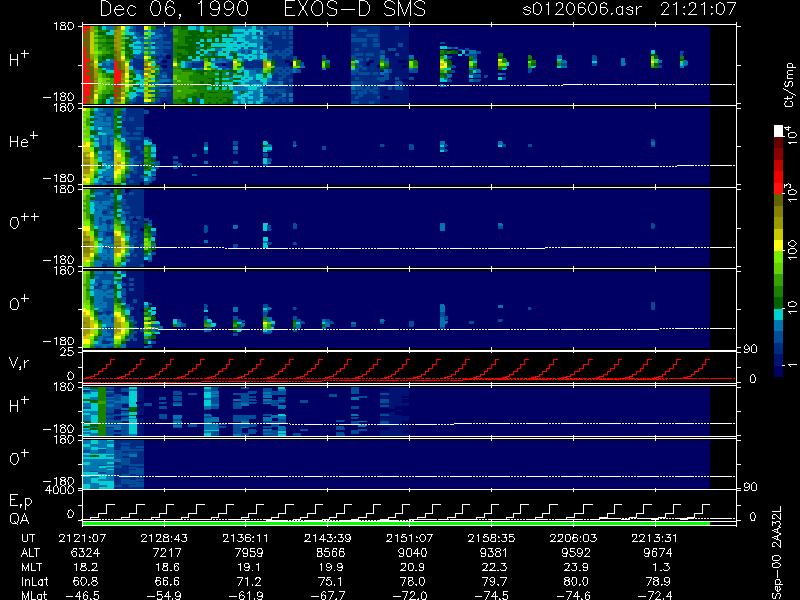Click the MLat value "-74.6"

pos(572,595)
